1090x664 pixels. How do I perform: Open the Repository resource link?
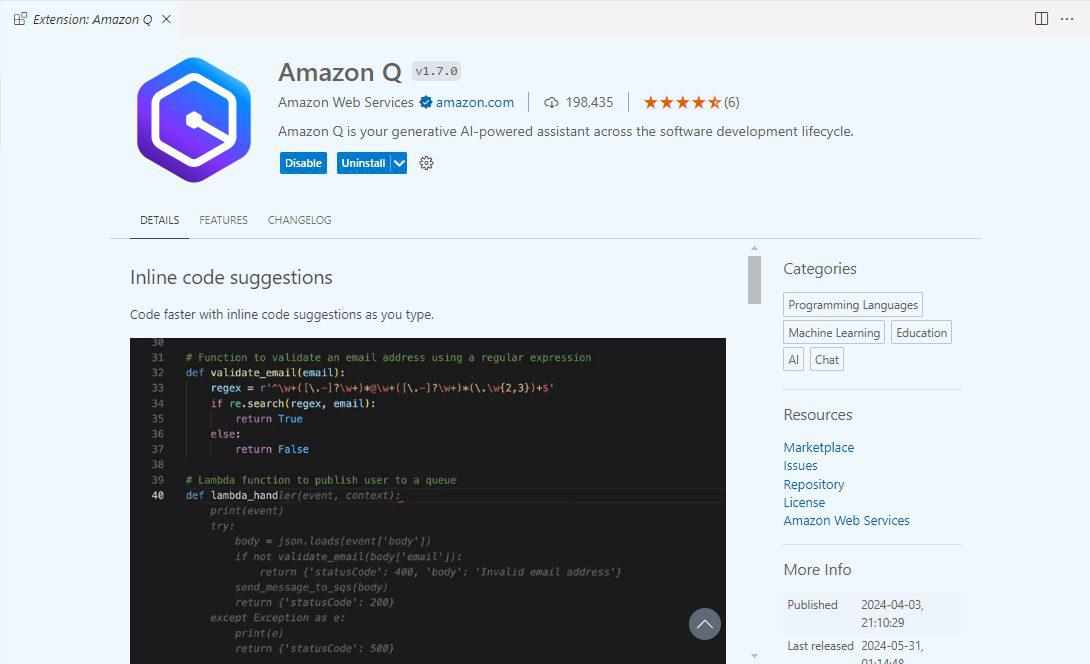point(813,484)
